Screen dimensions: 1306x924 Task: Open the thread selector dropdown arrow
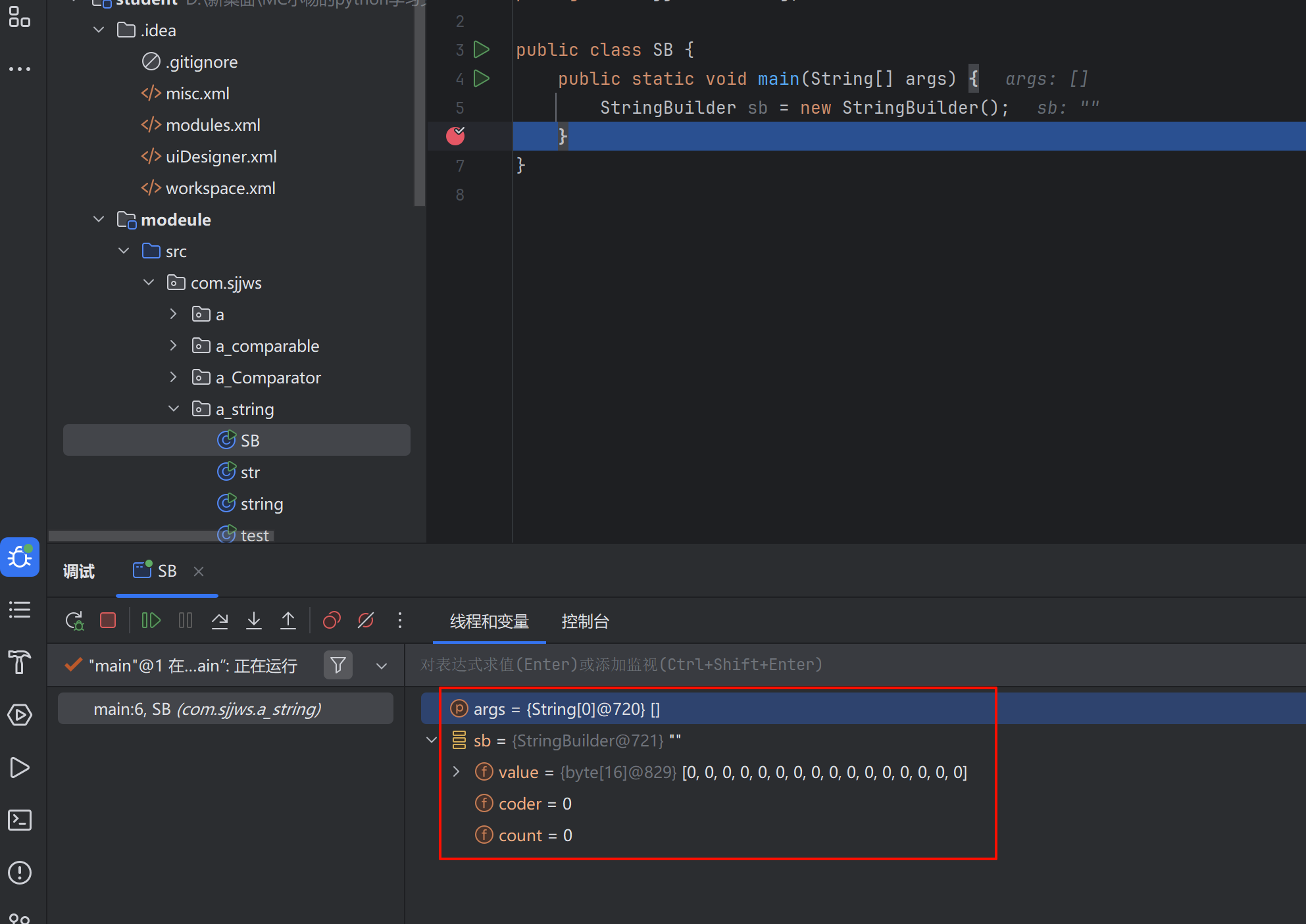pos(382,666)
